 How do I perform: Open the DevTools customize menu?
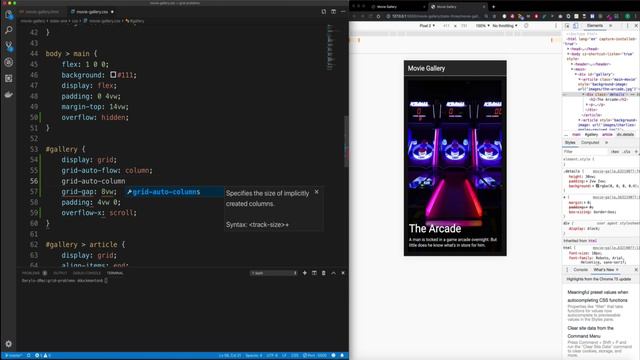click(628, 26)
